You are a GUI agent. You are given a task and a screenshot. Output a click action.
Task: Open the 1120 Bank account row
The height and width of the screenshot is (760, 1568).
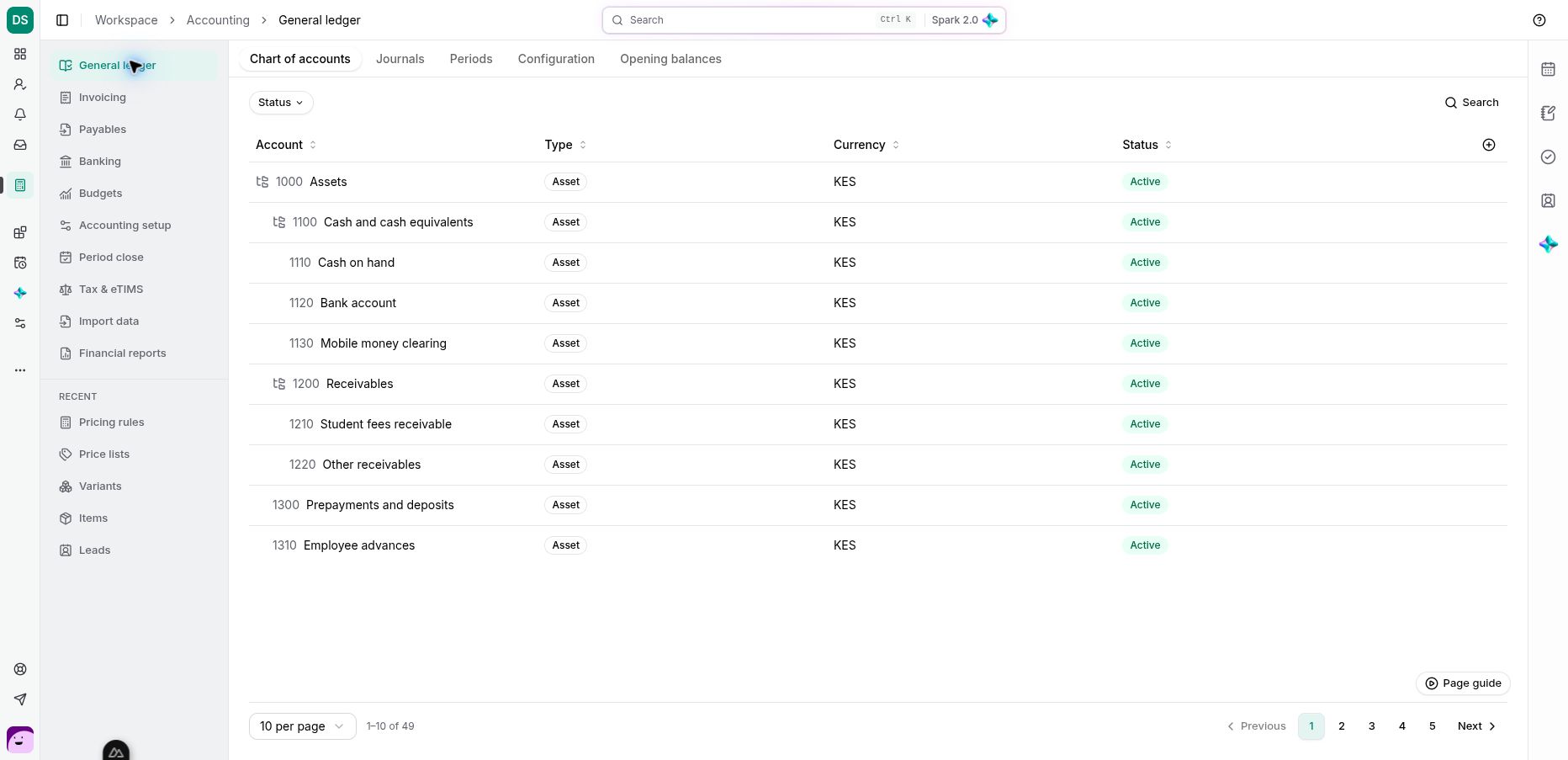(x=877, y=303)
